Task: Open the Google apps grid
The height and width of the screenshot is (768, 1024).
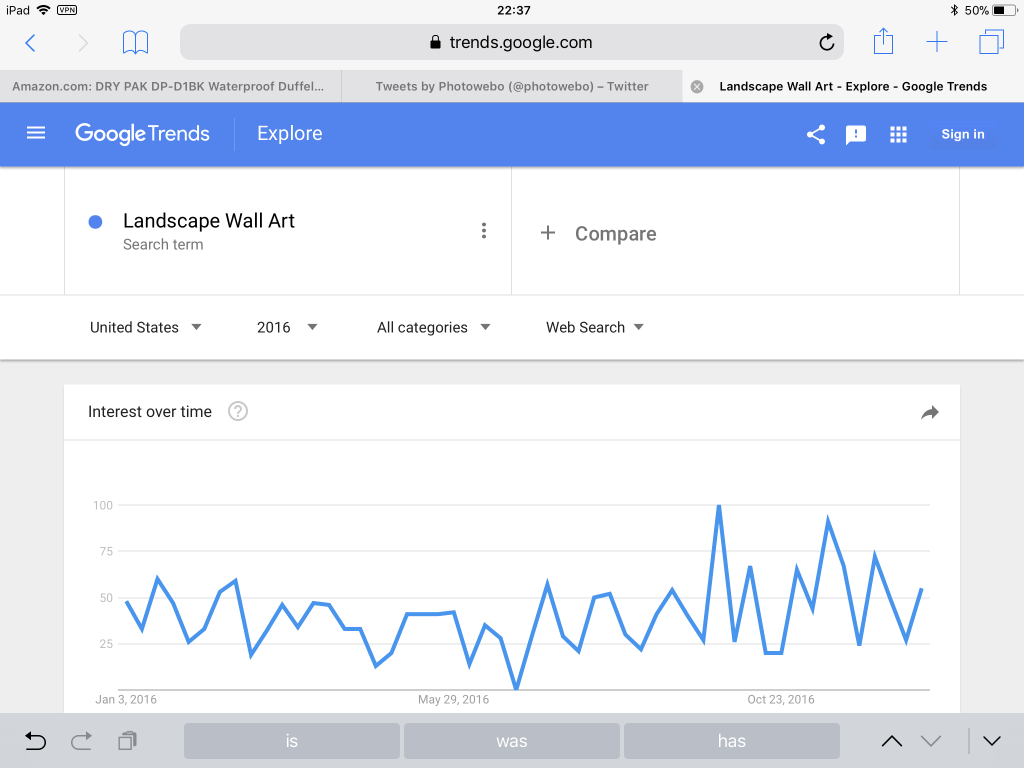Action: coord(898,134)
